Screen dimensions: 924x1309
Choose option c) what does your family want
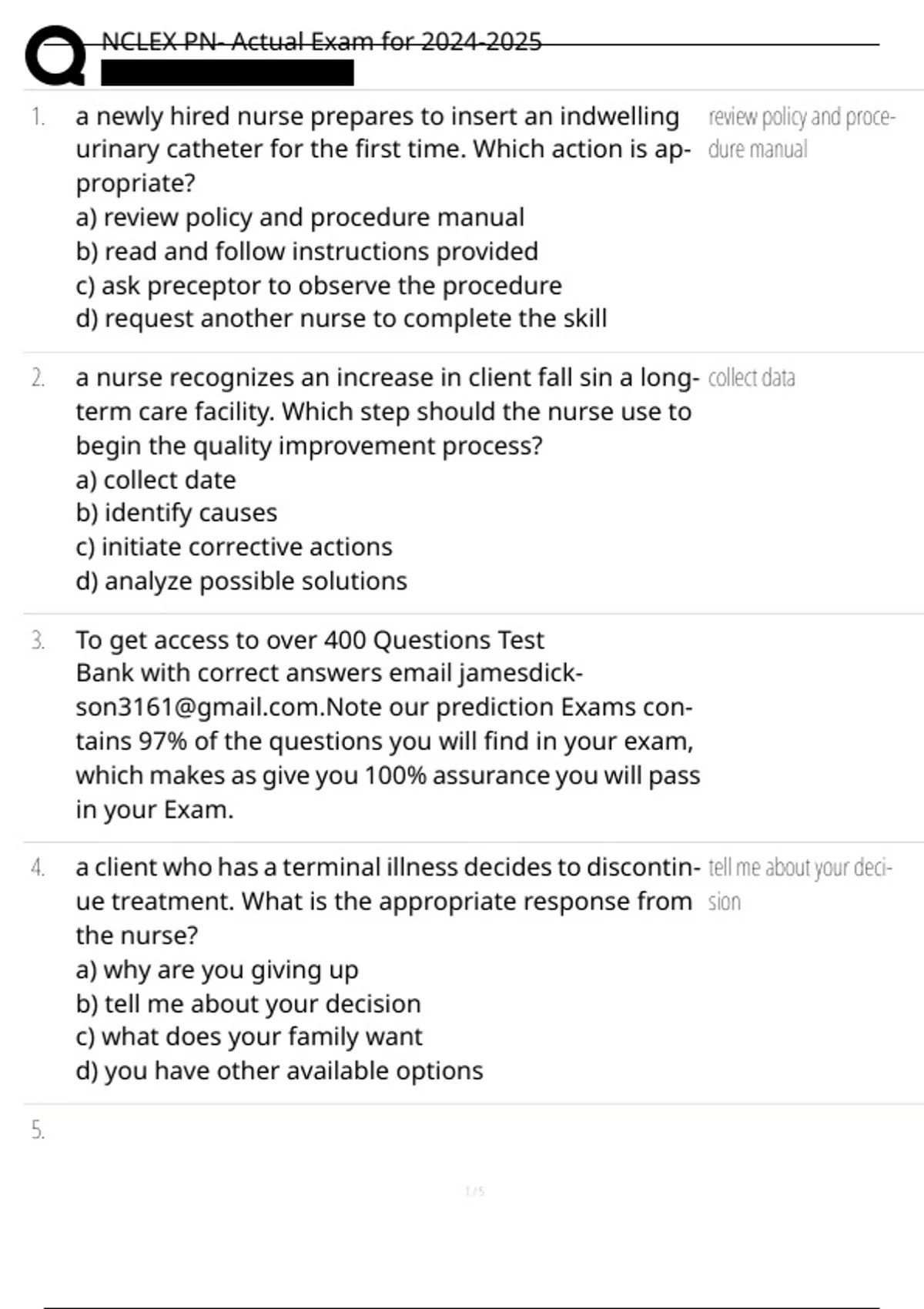[x=249, y=1036]
